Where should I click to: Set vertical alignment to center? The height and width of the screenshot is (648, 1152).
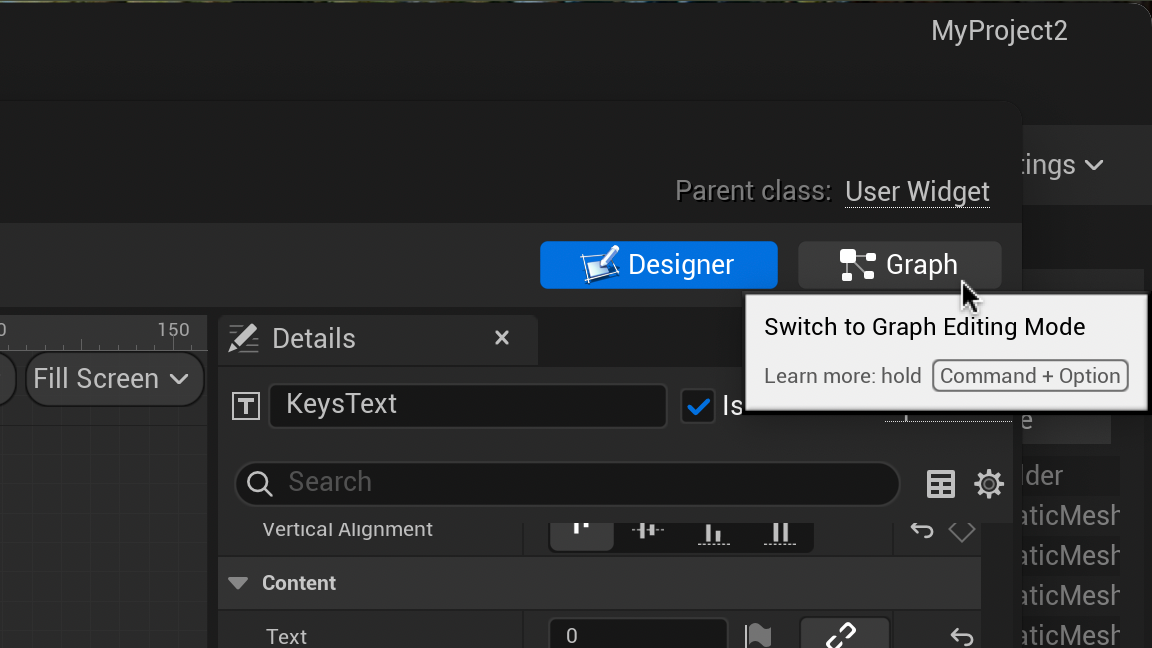coord(648,531)
